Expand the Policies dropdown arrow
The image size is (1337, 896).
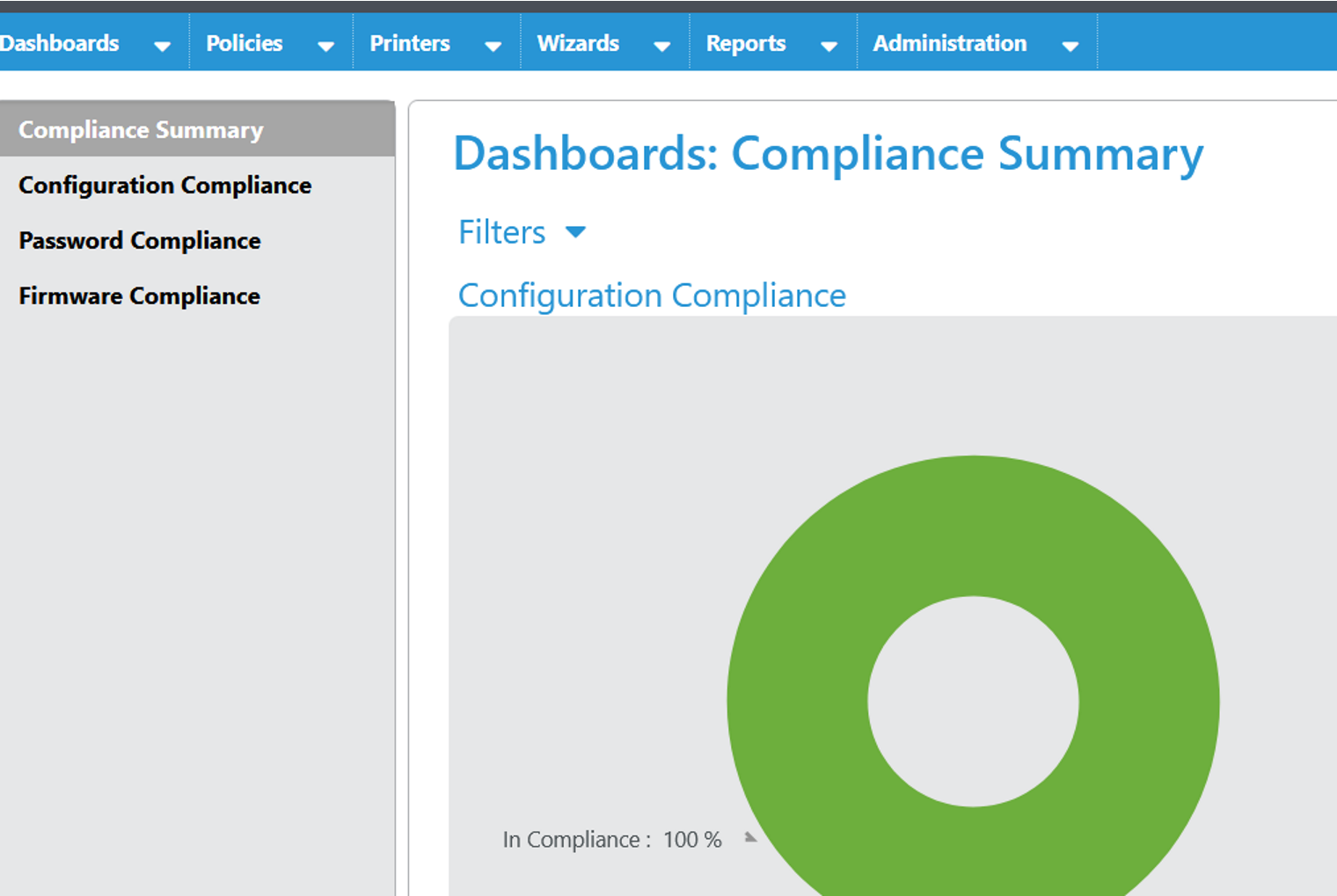point(326,46)
